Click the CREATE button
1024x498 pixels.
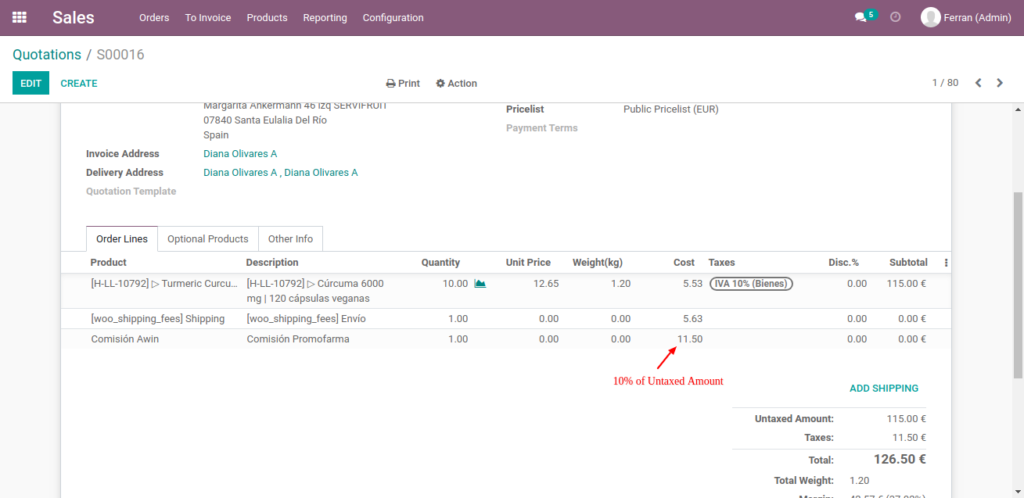coord(79,84)
